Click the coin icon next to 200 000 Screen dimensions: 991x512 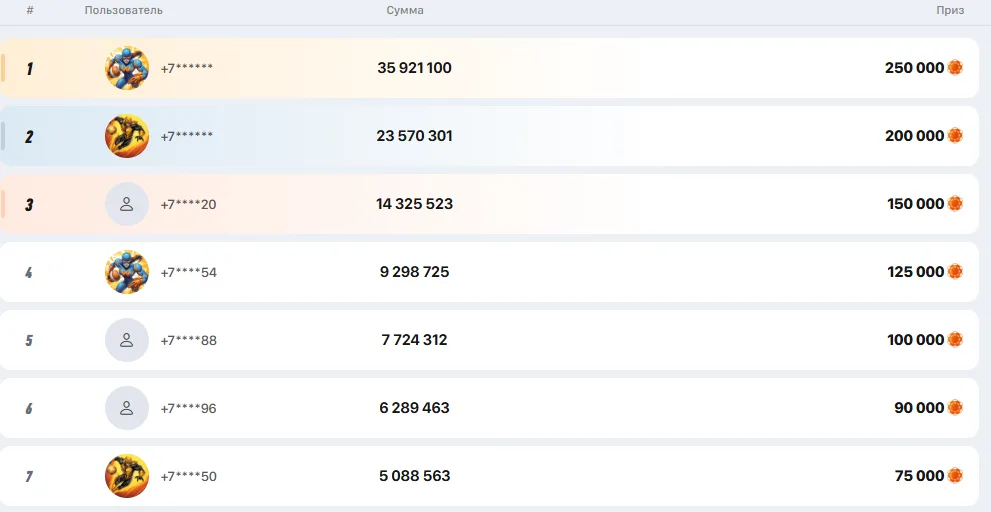pos(955,135)
